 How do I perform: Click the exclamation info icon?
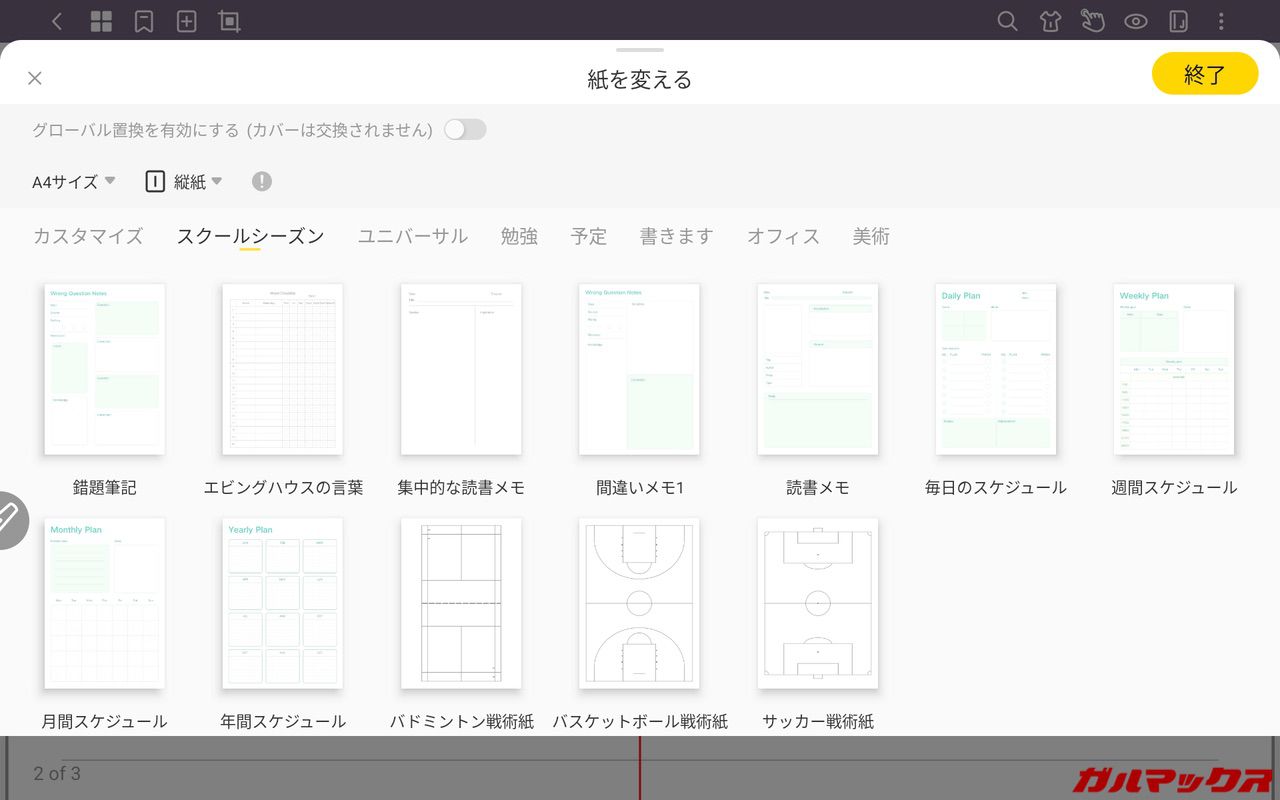pos(261,181)
